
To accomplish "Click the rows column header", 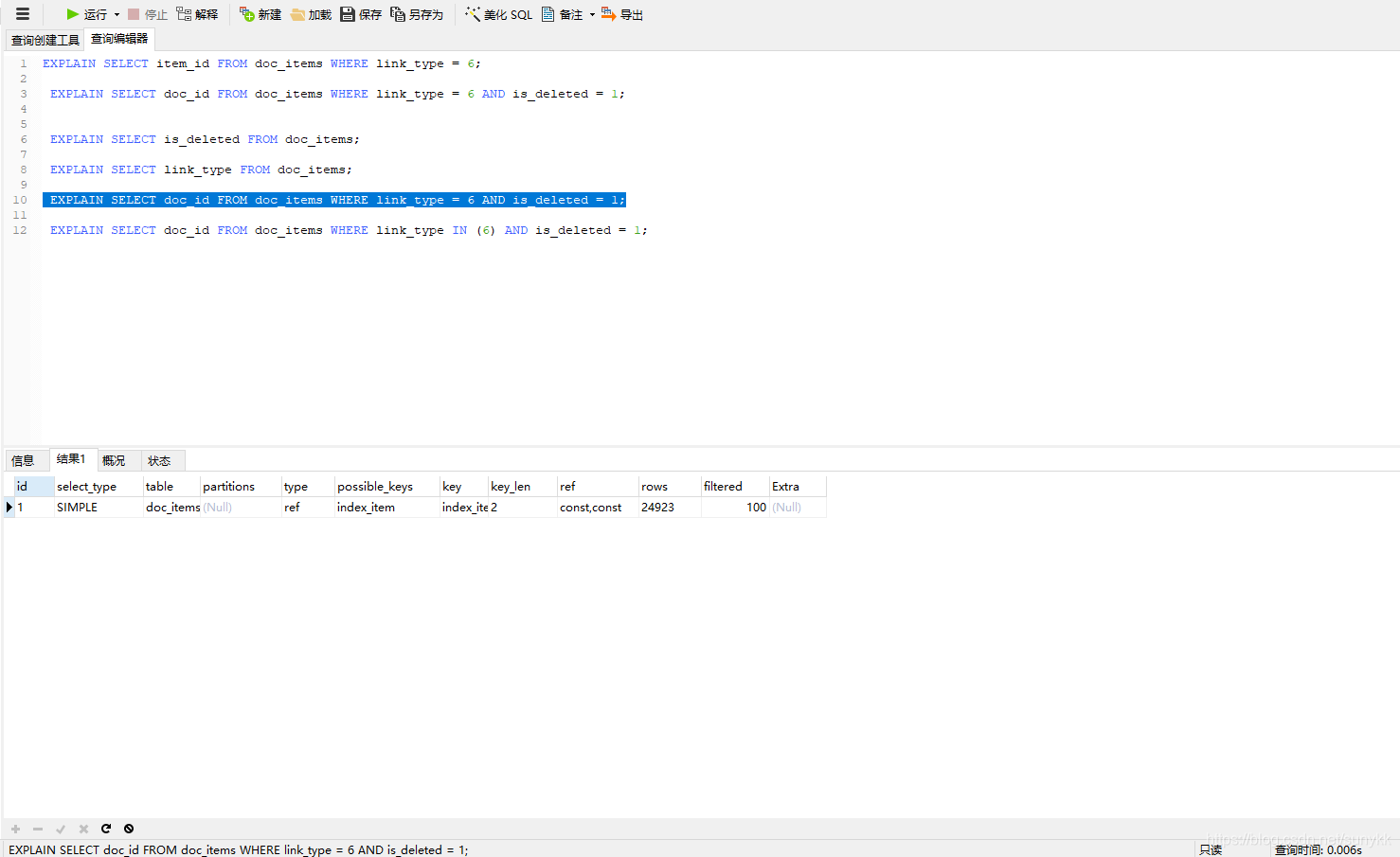I will (670, 486).
